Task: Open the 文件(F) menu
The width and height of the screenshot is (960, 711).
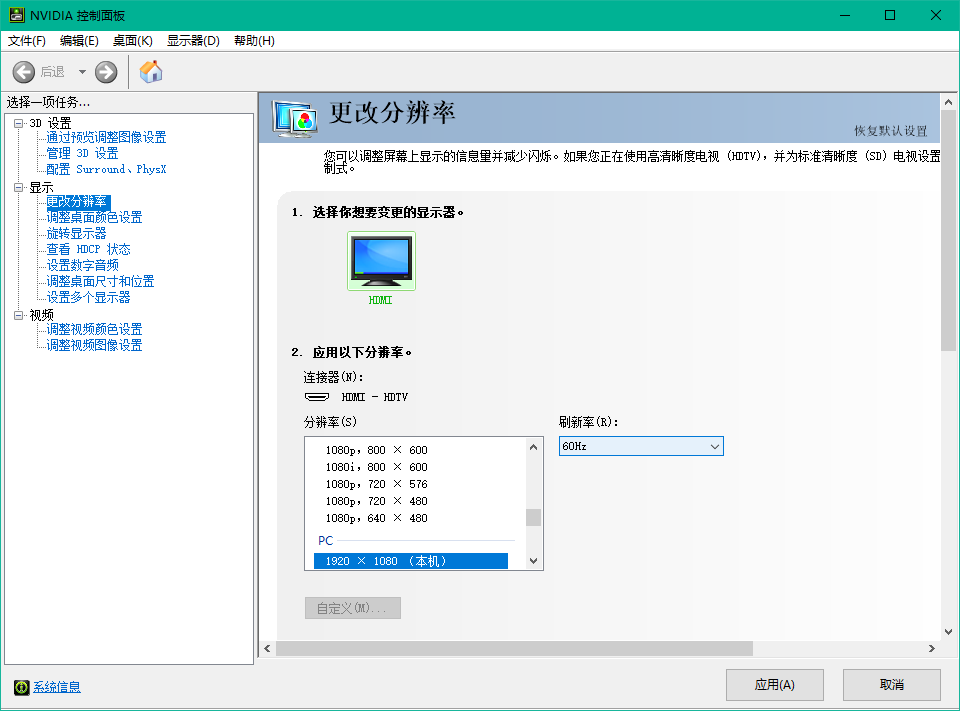Action: (x=27, y=41)
